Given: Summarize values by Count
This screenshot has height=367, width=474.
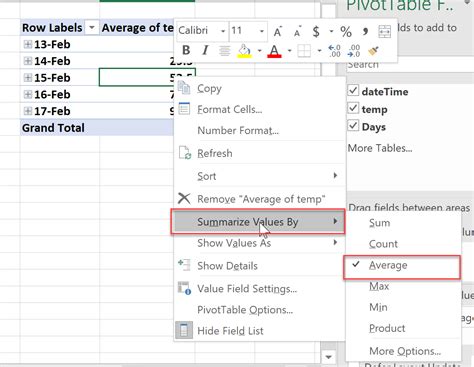Looking at the screenshot, I should click(403, 244).
